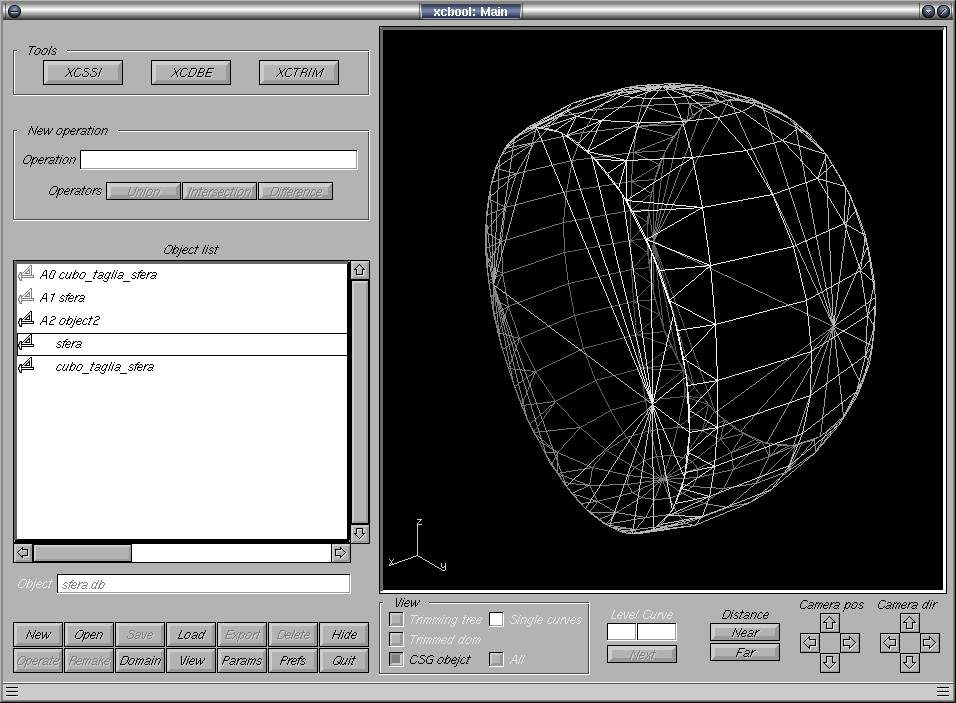
Task: Launch the XCTRIM tool
Action: click(x=299, y=73)
